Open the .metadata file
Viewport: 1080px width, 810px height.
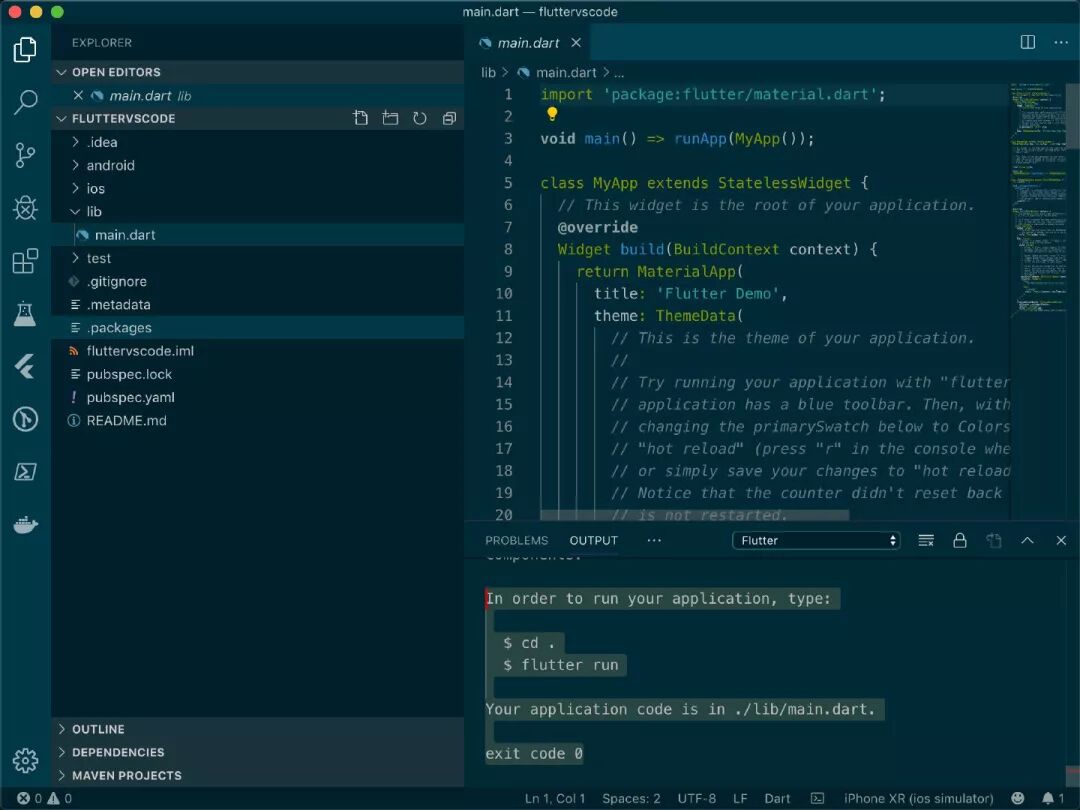click(257, 304)
